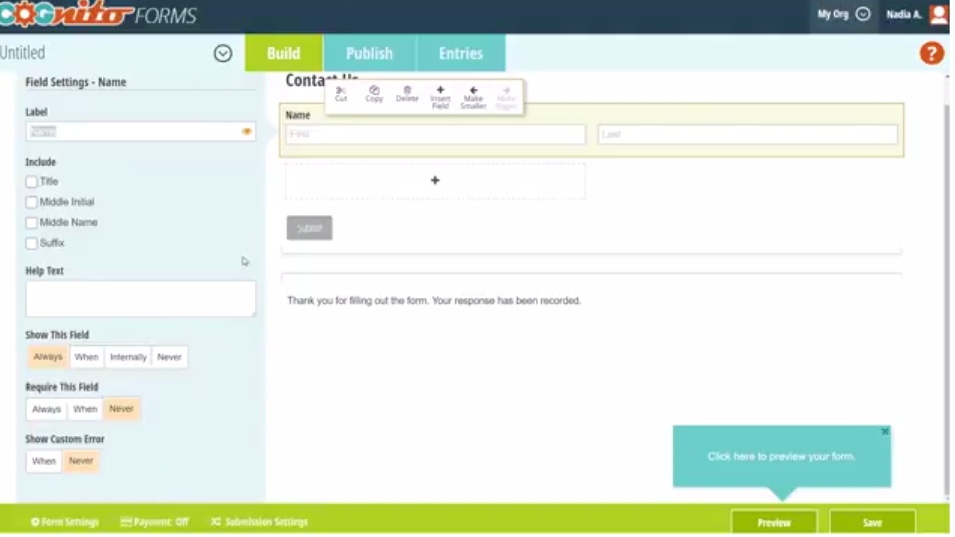This screenshot has width=955, height=537.
Task: Tick the Suffix checkbox
Action: point(32,243)
